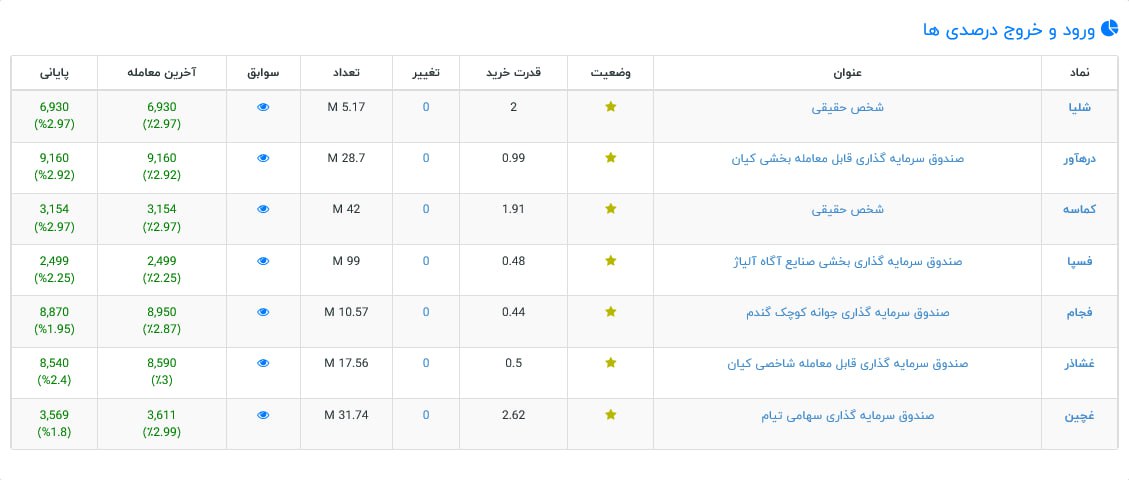The image size is (1129, 480).
Task: Click the star icon in the شلیا row
Action: [x=611, y=107]
